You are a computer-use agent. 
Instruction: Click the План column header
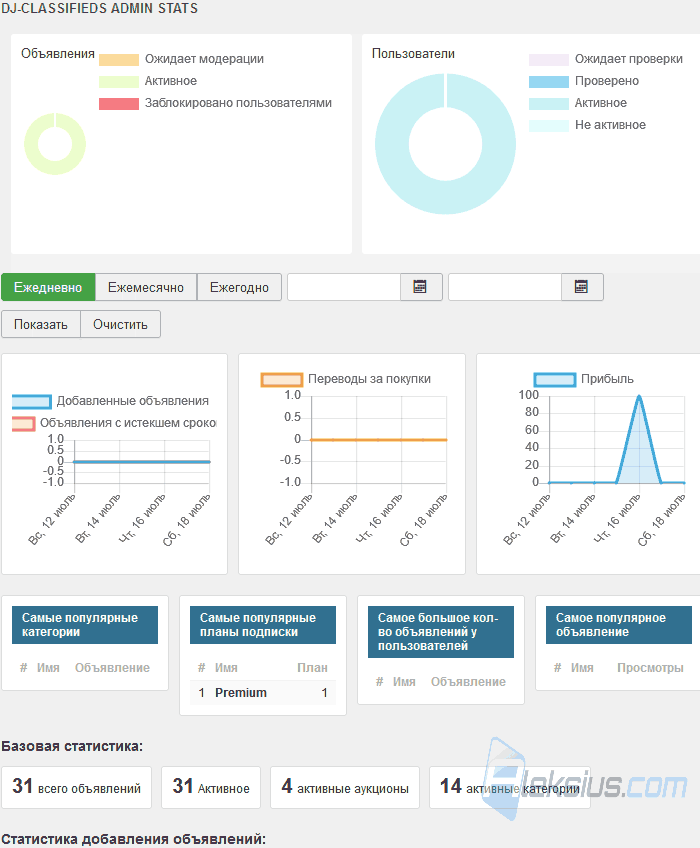(312, 668)
